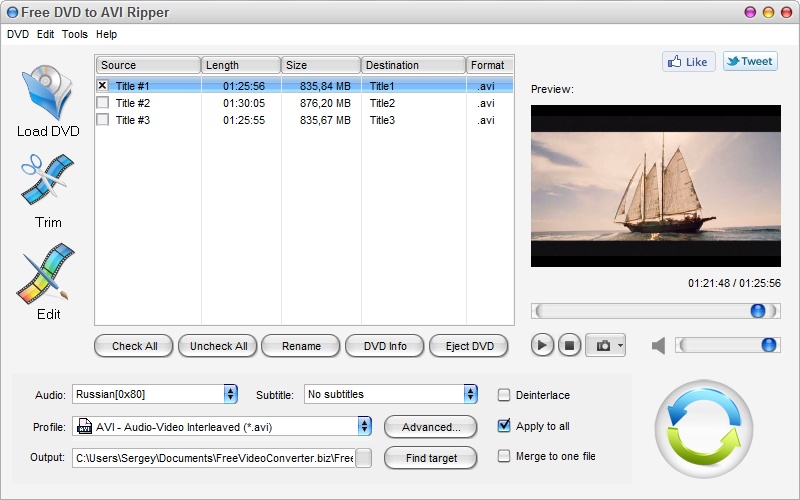The image size is (800, 500).
Task: Disable the Apply to all checkbox
Action: pyautogui.click(x=504, y=426)
